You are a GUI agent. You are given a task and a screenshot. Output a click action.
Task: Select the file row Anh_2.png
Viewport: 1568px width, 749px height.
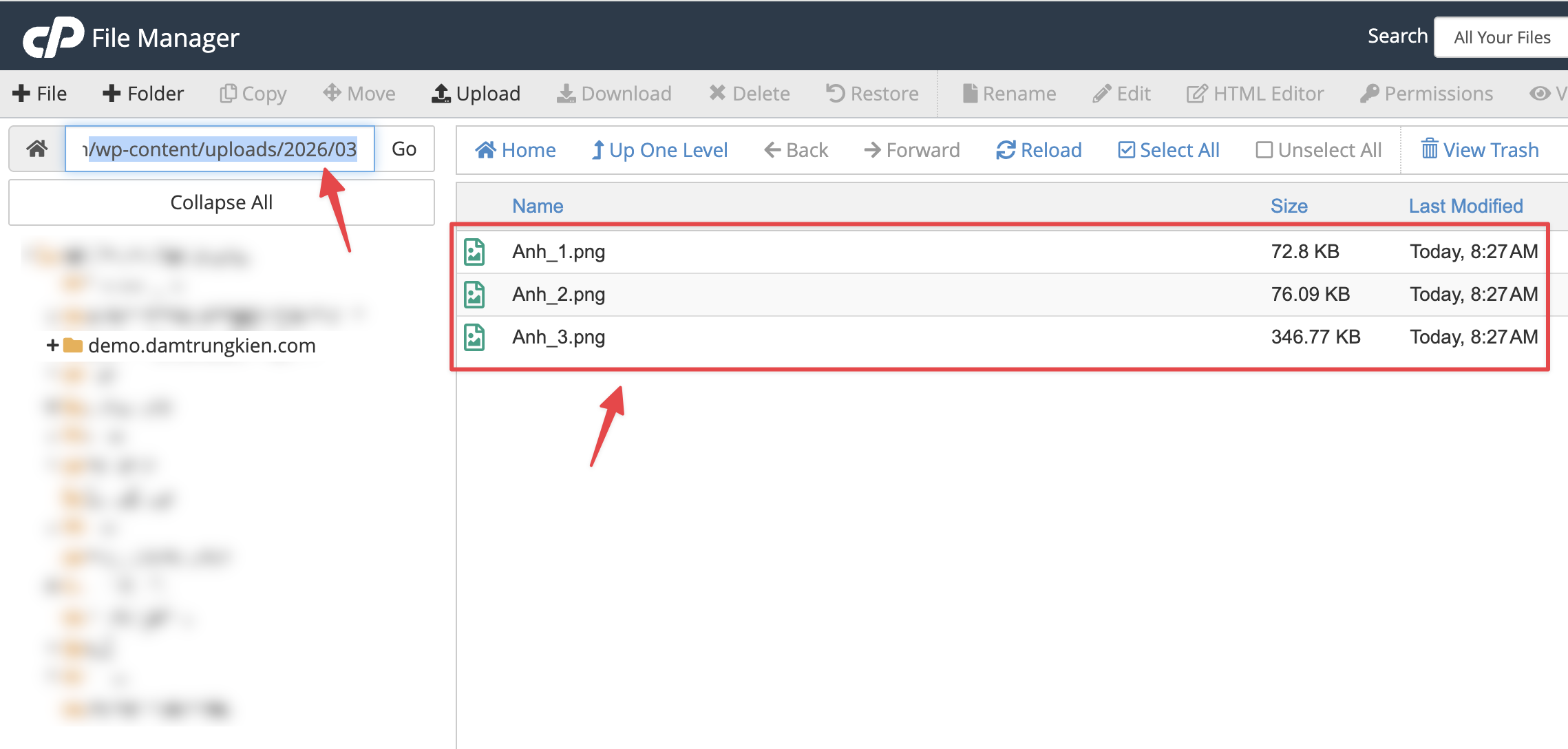coord(559,294)
